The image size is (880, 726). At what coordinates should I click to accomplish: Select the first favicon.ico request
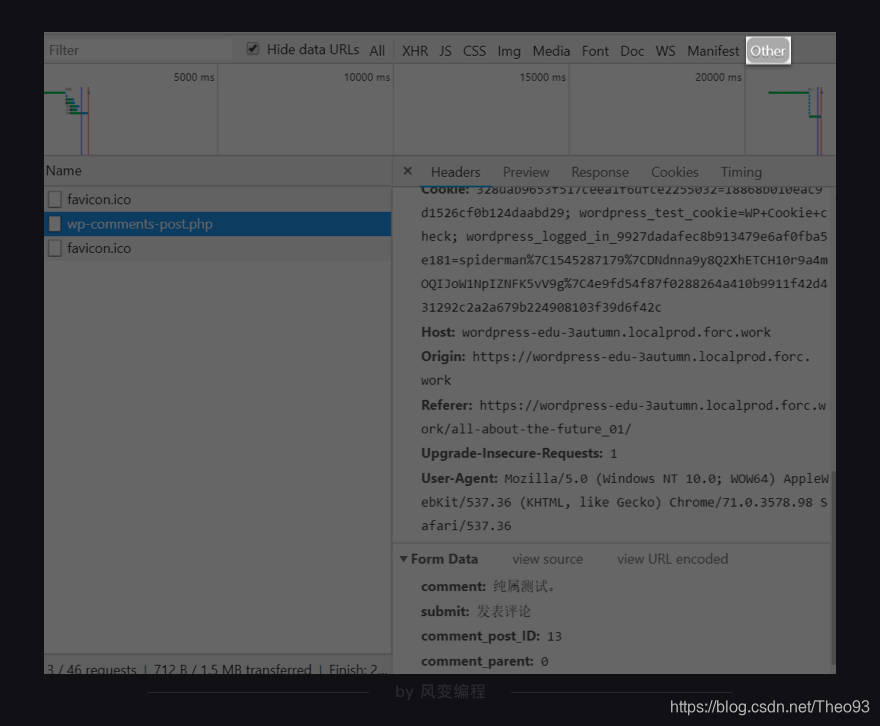pyautogui.click(x=218, y=199)
